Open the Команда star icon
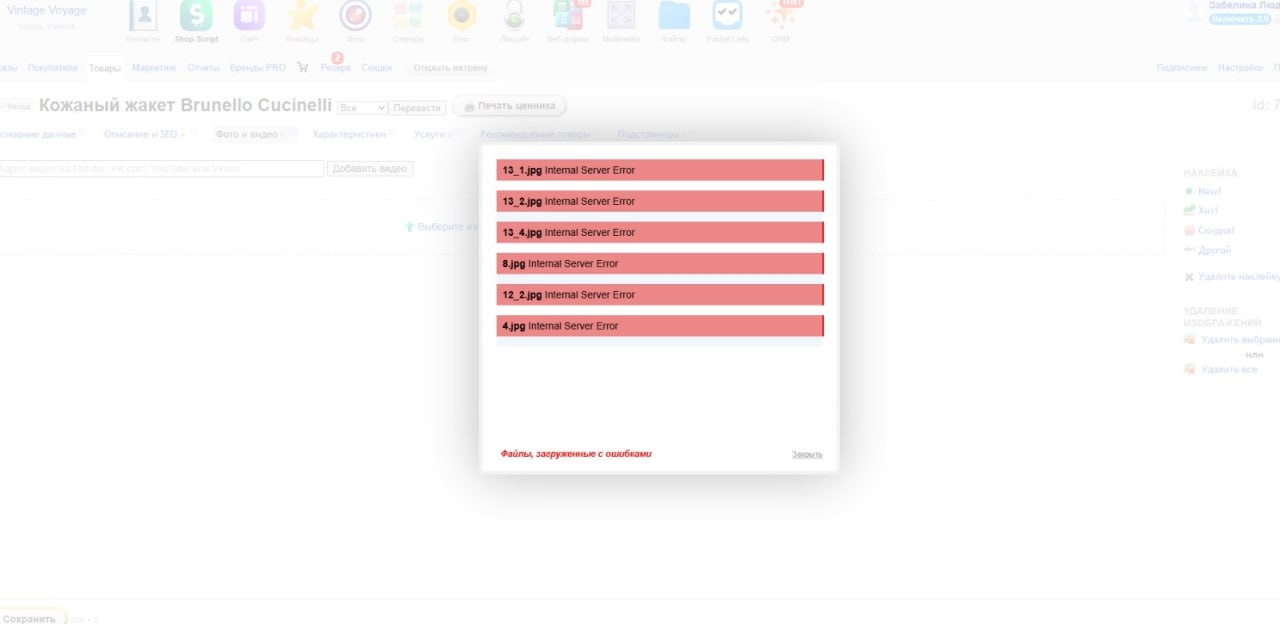The width and height of the screenshot is (1280, 624). coord(302,16)
